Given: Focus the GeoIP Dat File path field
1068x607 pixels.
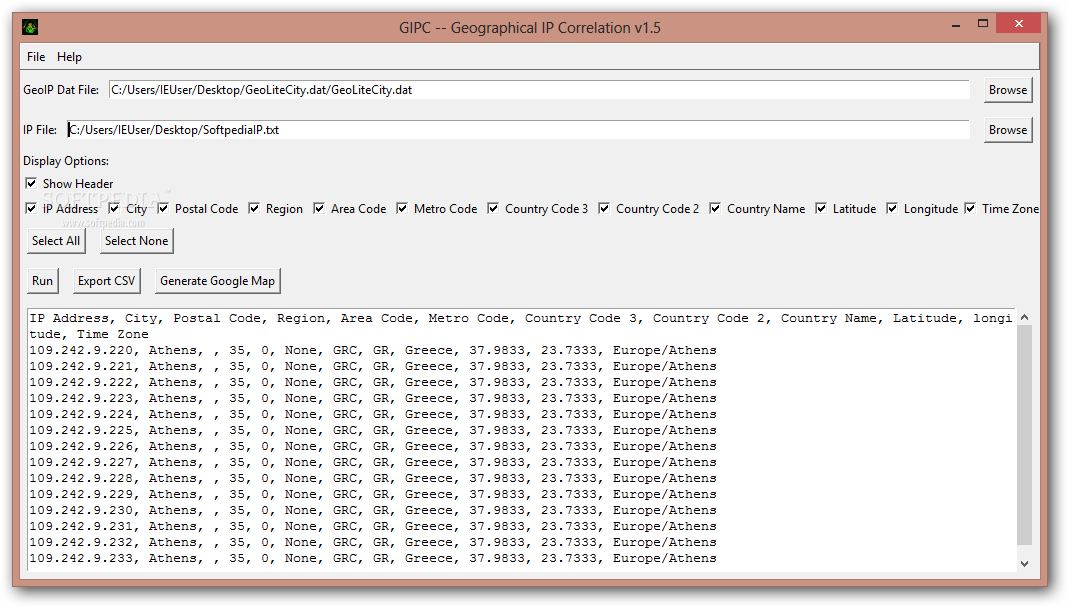Looking at the screenshot, I should click(x=539, y=90).
